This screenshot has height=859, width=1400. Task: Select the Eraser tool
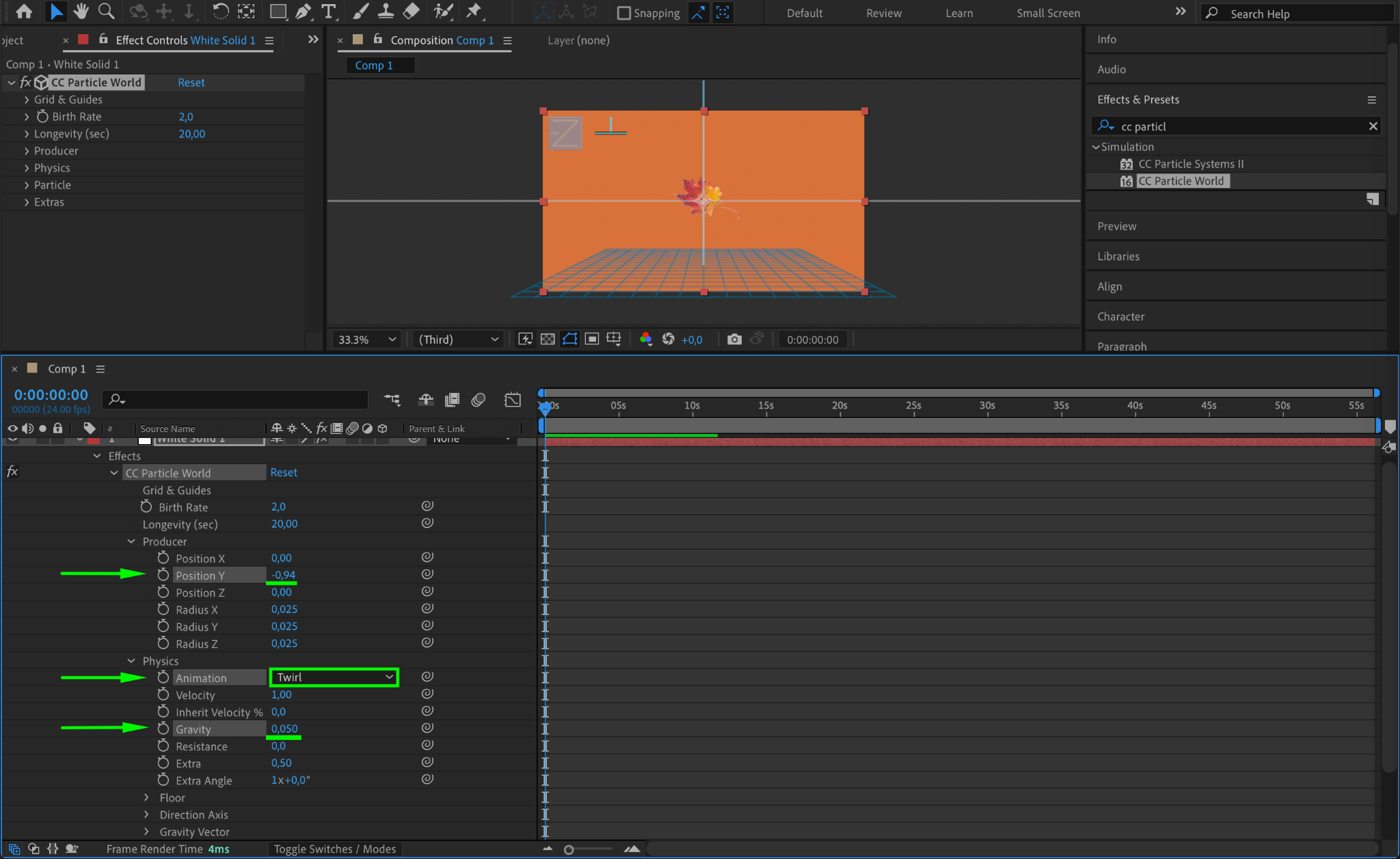pyautogui.click(x=412, y=11)
